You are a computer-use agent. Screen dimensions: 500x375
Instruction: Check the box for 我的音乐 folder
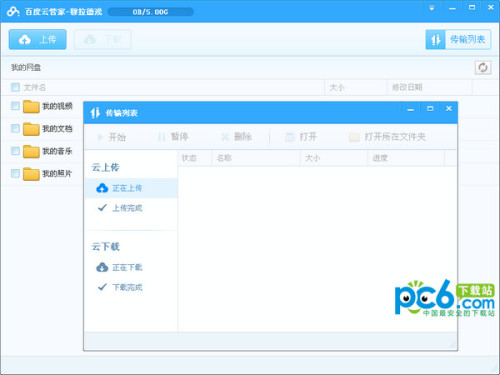tap(15, 151)
